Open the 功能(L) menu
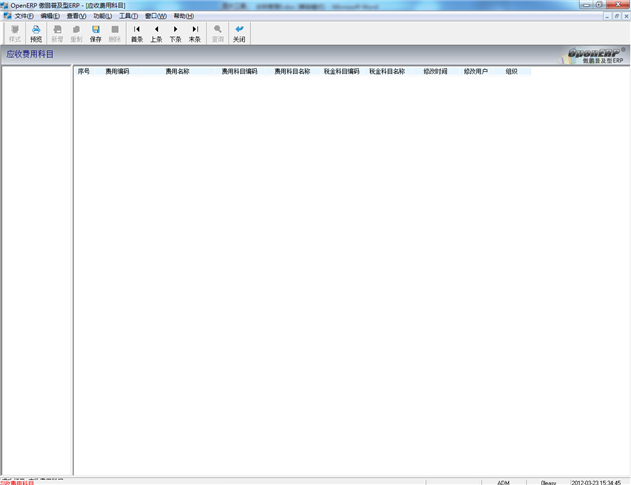The image size is (631, 485). [102, 16]
